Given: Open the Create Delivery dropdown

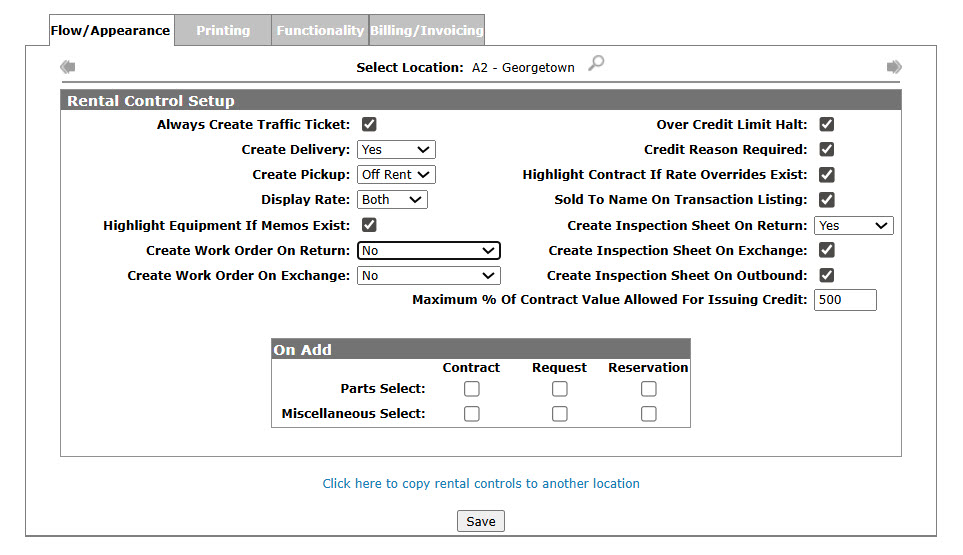Looking at the screenshot, I should tap(396, 150).
